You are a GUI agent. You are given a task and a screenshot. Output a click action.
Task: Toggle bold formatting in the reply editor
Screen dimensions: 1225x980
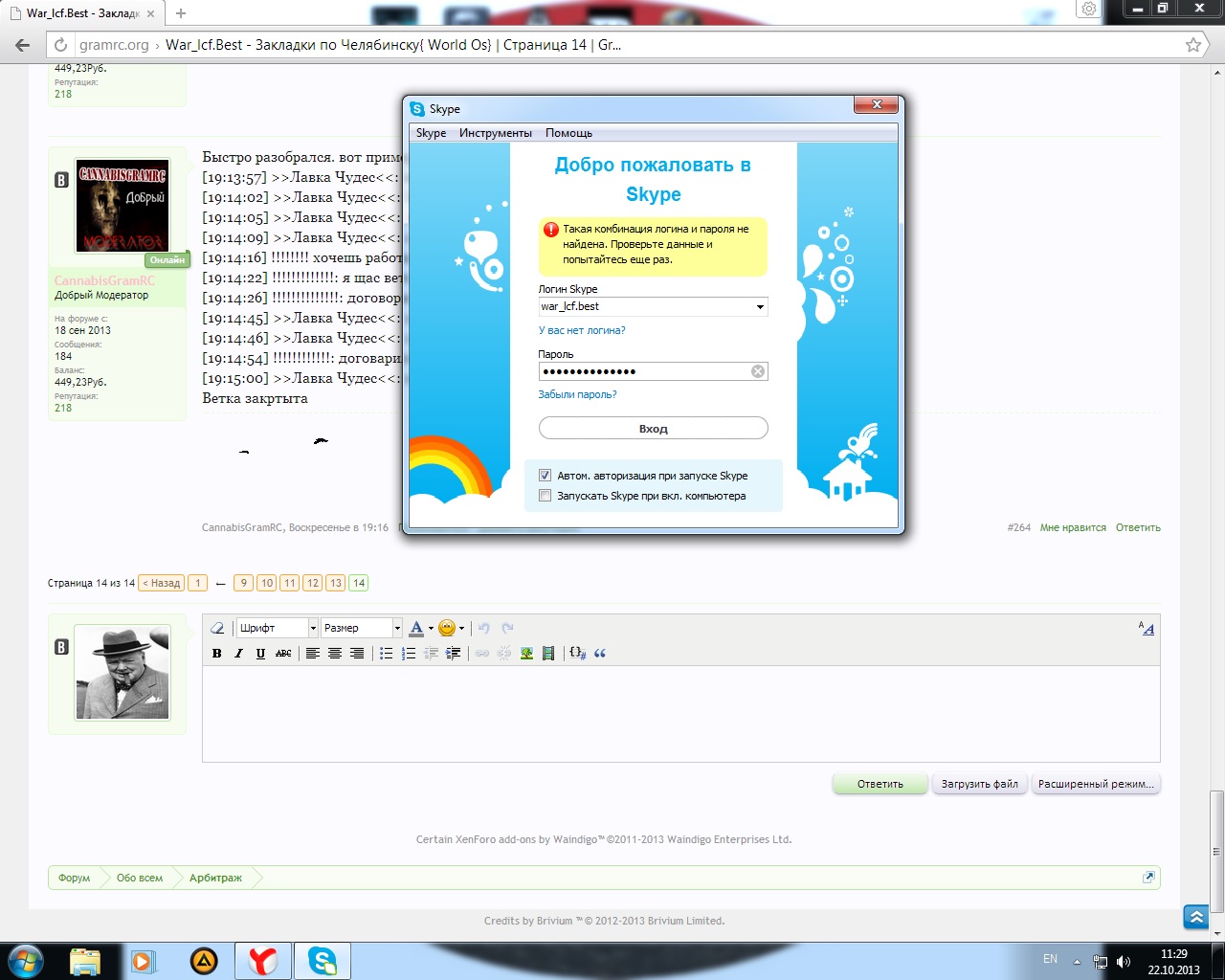(x=217, y=654)
